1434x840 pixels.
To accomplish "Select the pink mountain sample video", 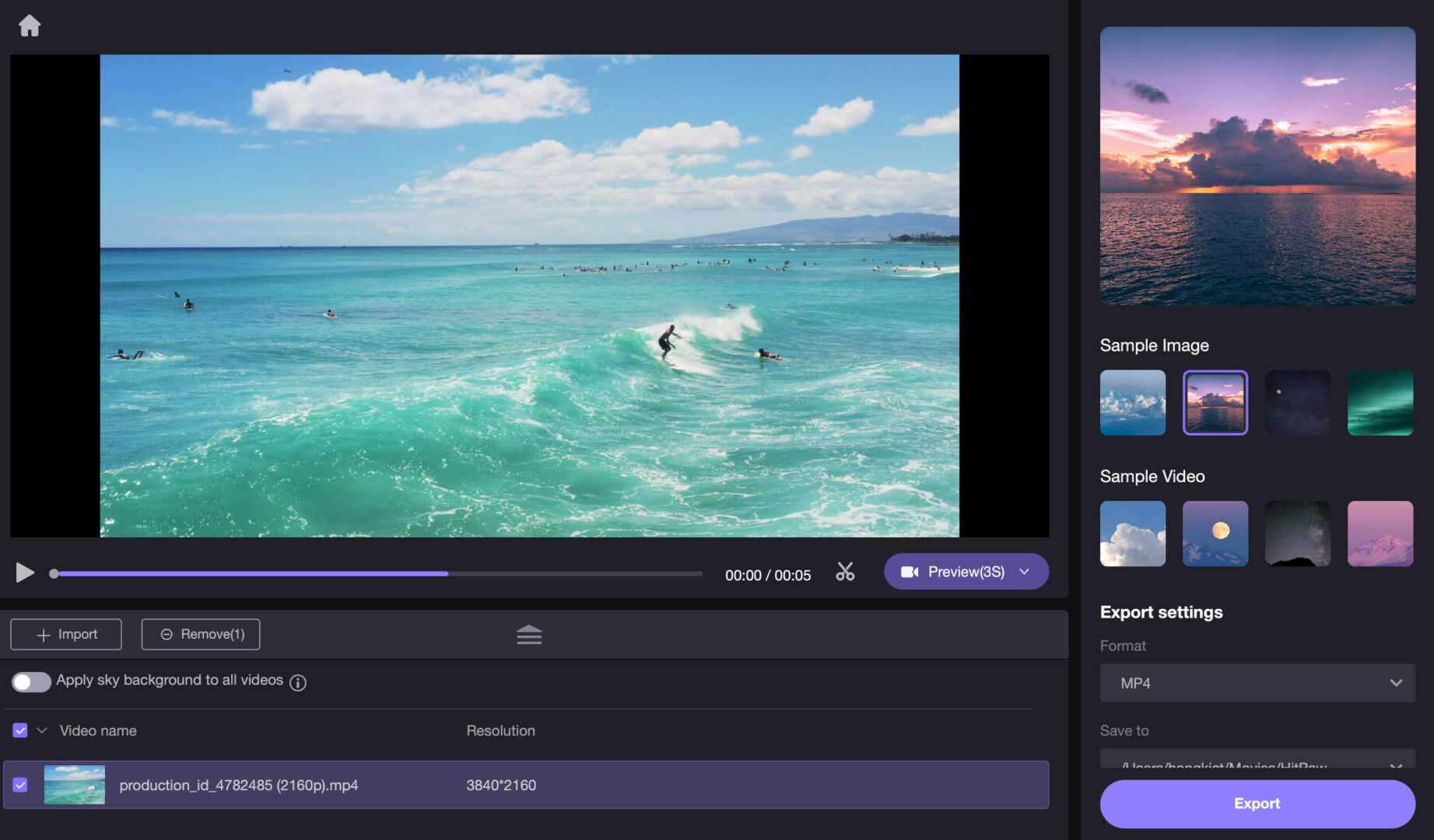I will (x=1380, y=534).
